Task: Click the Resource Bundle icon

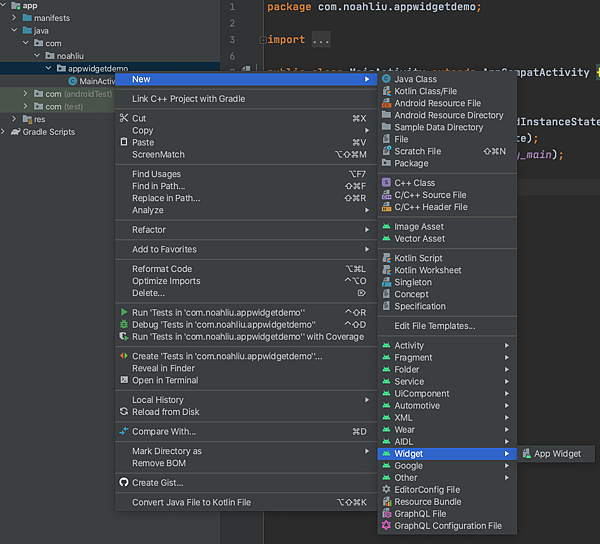Action: pyautogui.click(x=386, y=501)
